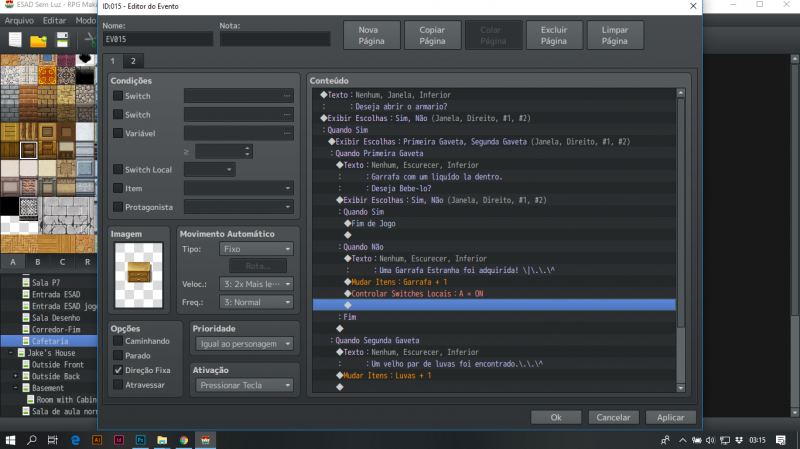Open Editar menu
Viewport: 800px width, 449px height.
54,20
